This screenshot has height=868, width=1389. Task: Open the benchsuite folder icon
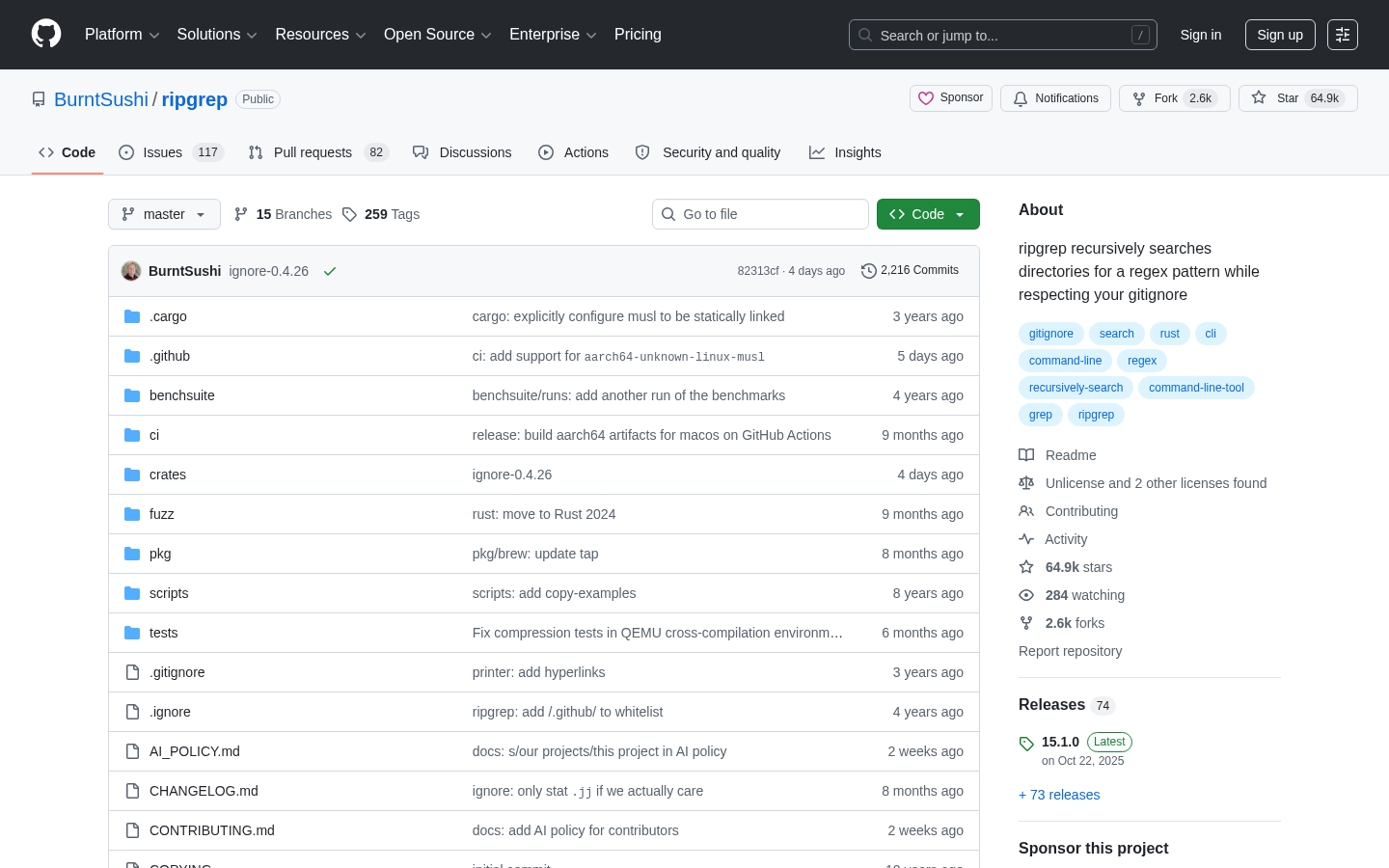pyautogui.click(x=132, y=395)
